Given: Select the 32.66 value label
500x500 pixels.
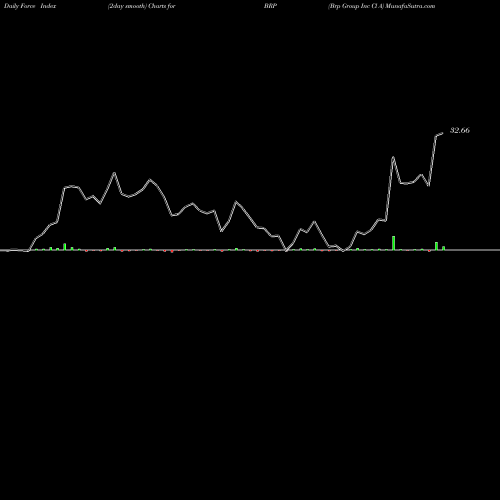Looking at the screenshot, I should tap(460, 130).
